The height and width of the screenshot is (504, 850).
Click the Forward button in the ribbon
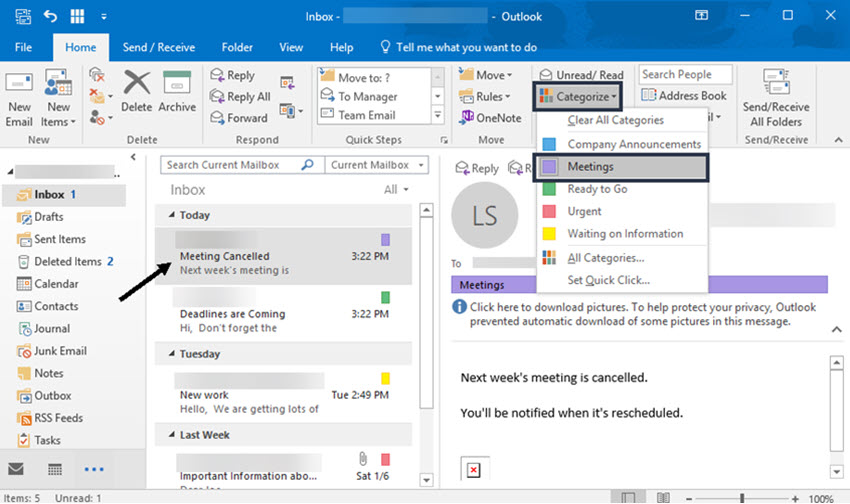[239, 118]
